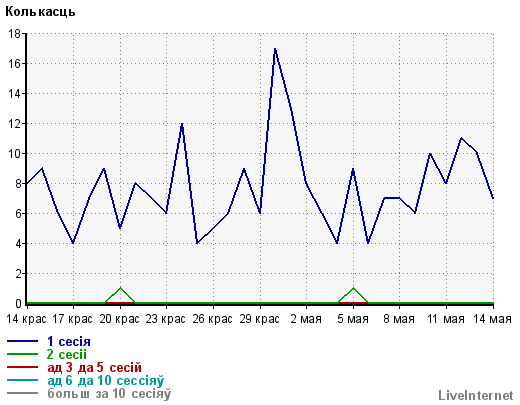Click green bump at 5 мая

[353, 288]
